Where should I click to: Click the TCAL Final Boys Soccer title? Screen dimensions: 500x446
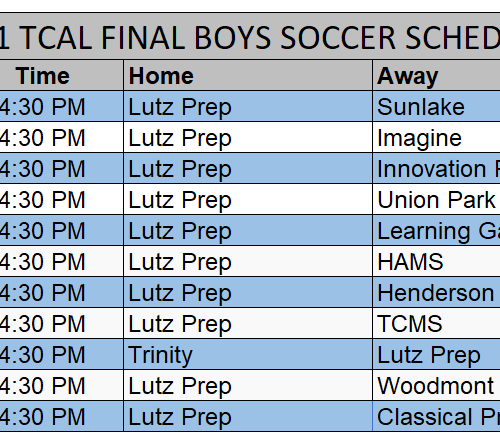coord(250,37)
